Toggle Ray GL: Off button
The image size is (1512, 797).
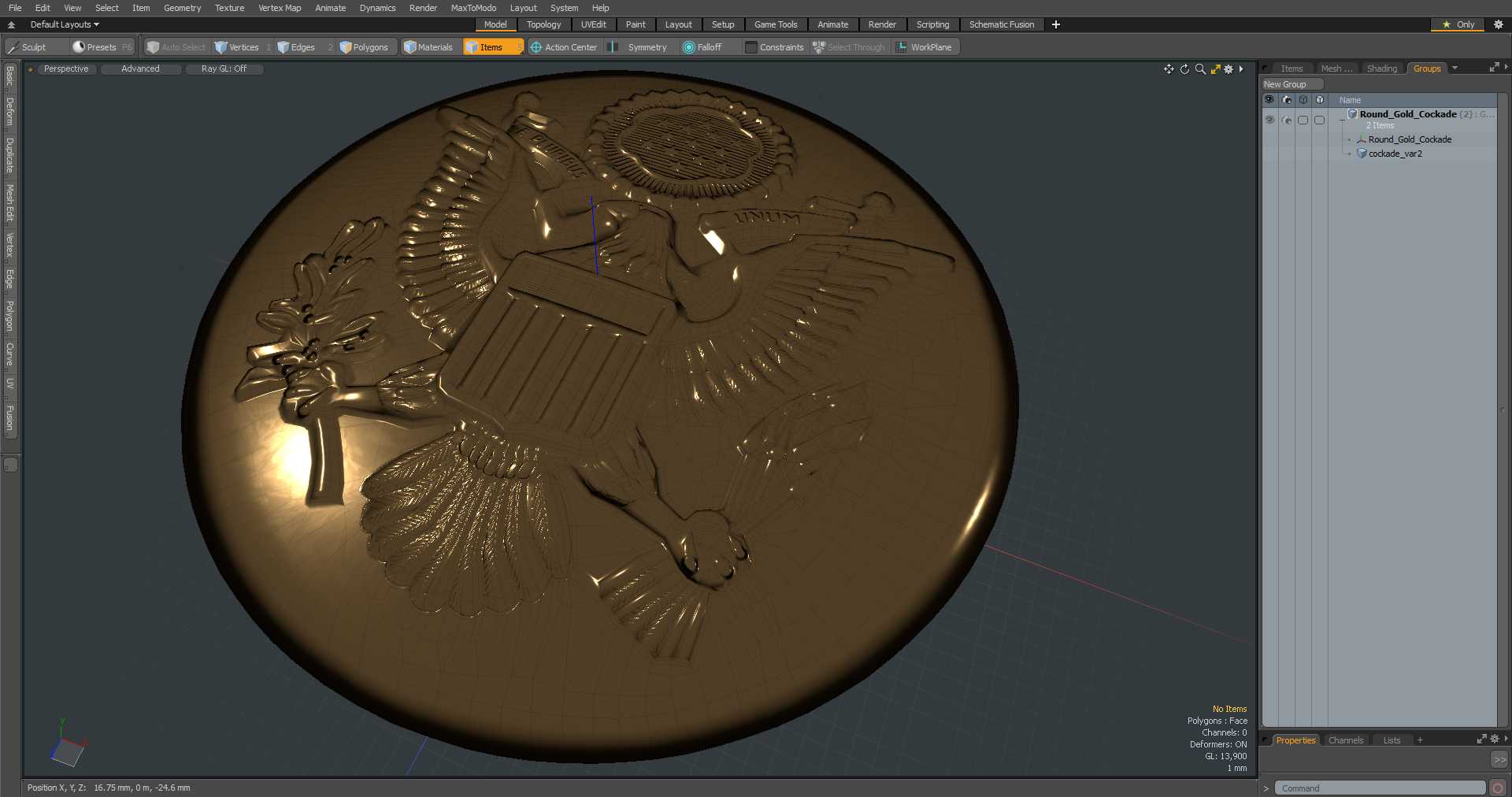point(224,69)
